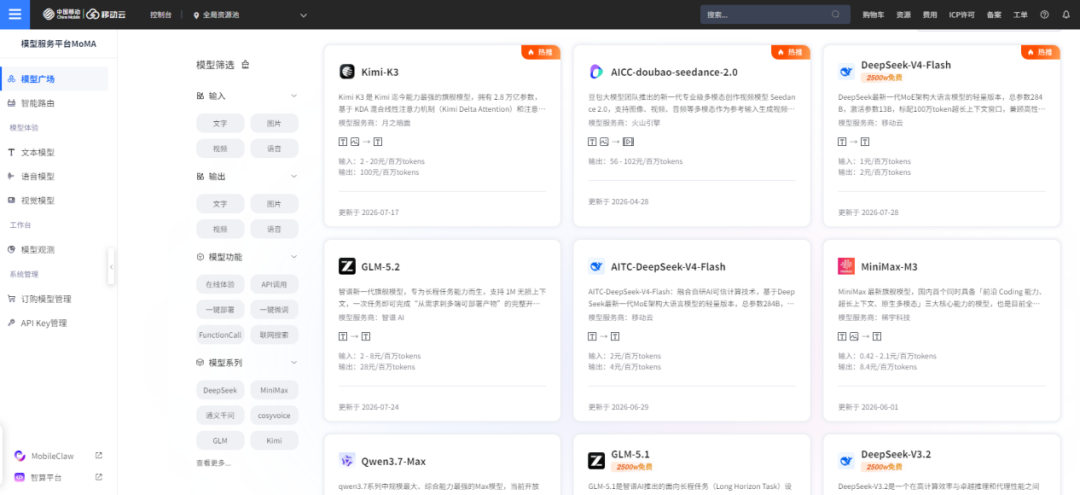The width and height of the screenshot is (1080, 495).
Task: Open the notifications bell icon
Action: [x=1066, y=14]
